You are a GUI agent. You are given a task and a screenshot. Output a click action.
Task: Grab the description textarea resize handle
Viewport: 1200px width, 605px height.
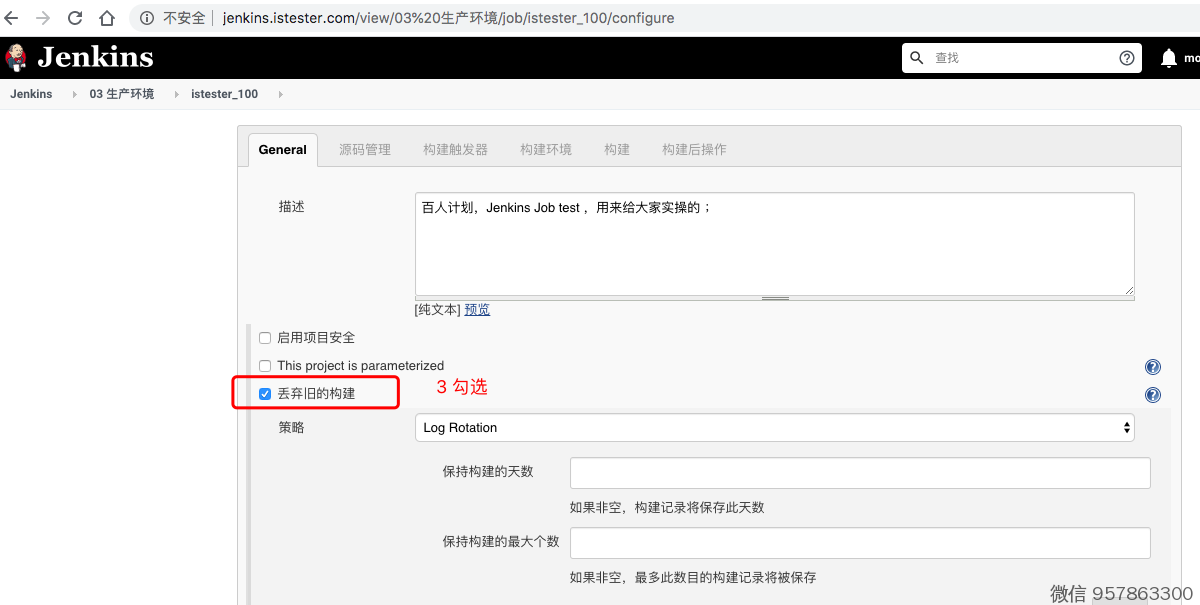775,298
